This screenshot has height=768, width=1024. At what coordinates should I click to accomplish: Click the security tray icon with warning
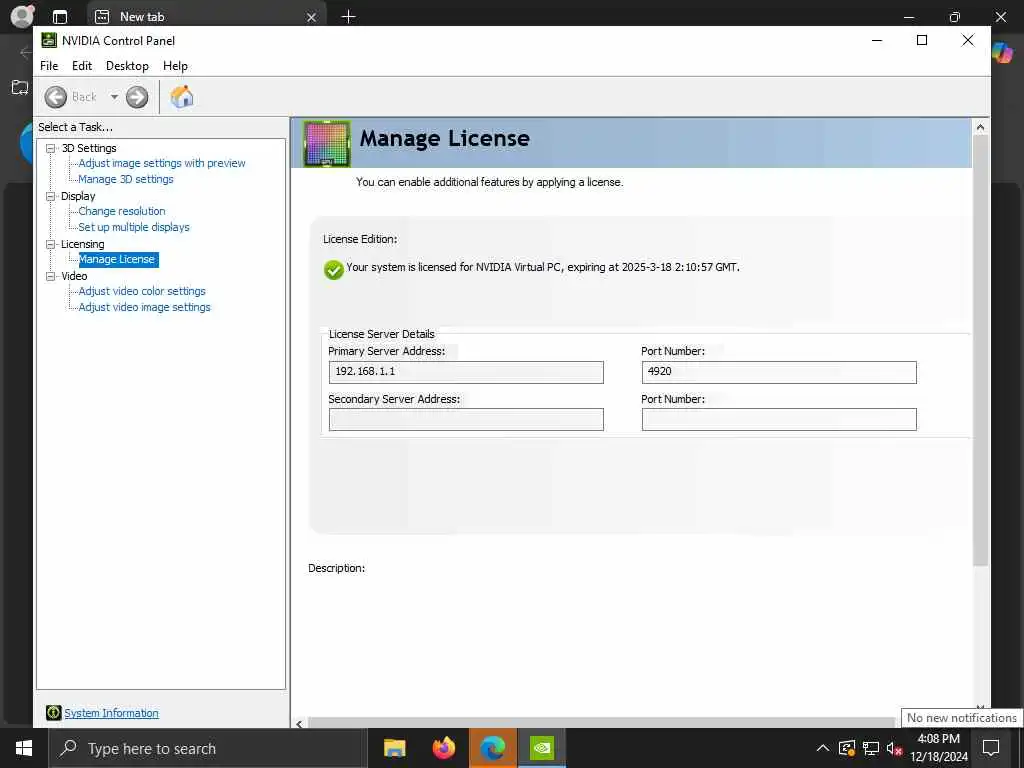(847, 748)
